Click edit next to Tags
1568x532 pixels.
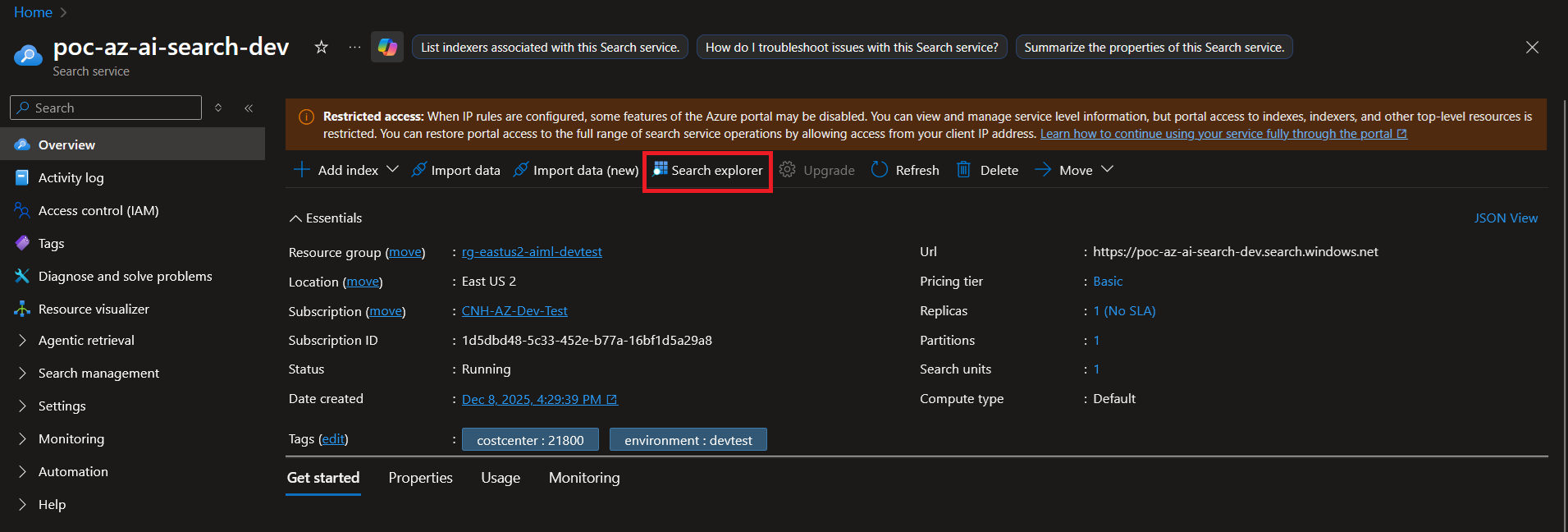point(333,439)
